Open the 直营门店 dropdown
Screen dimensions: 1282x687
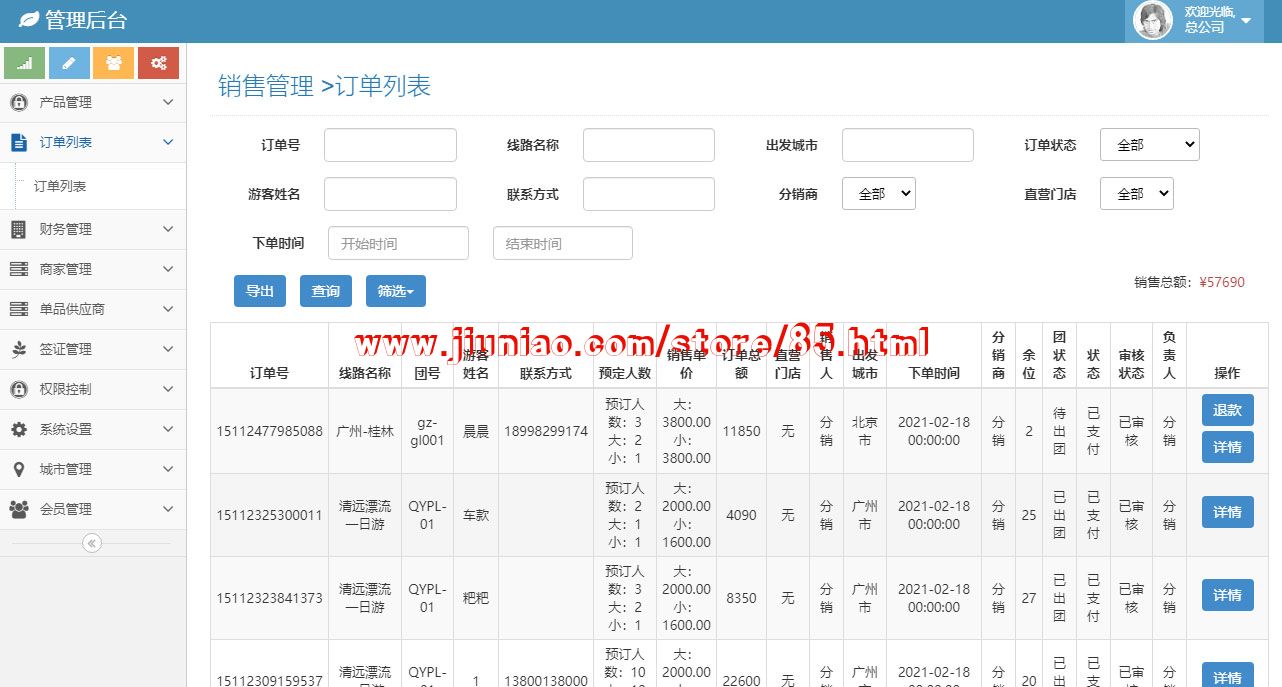point(1136,194)
